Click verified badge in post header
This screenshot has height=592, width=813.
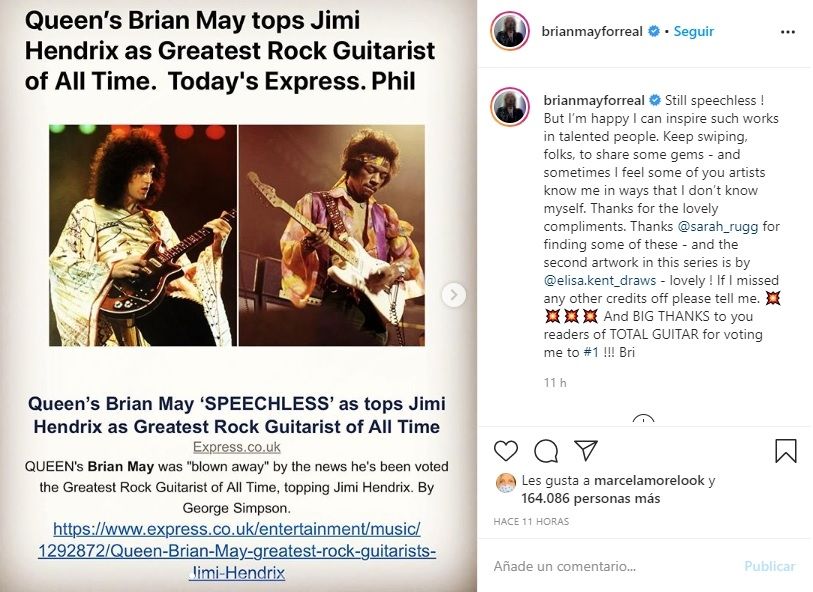pos(653,31)
